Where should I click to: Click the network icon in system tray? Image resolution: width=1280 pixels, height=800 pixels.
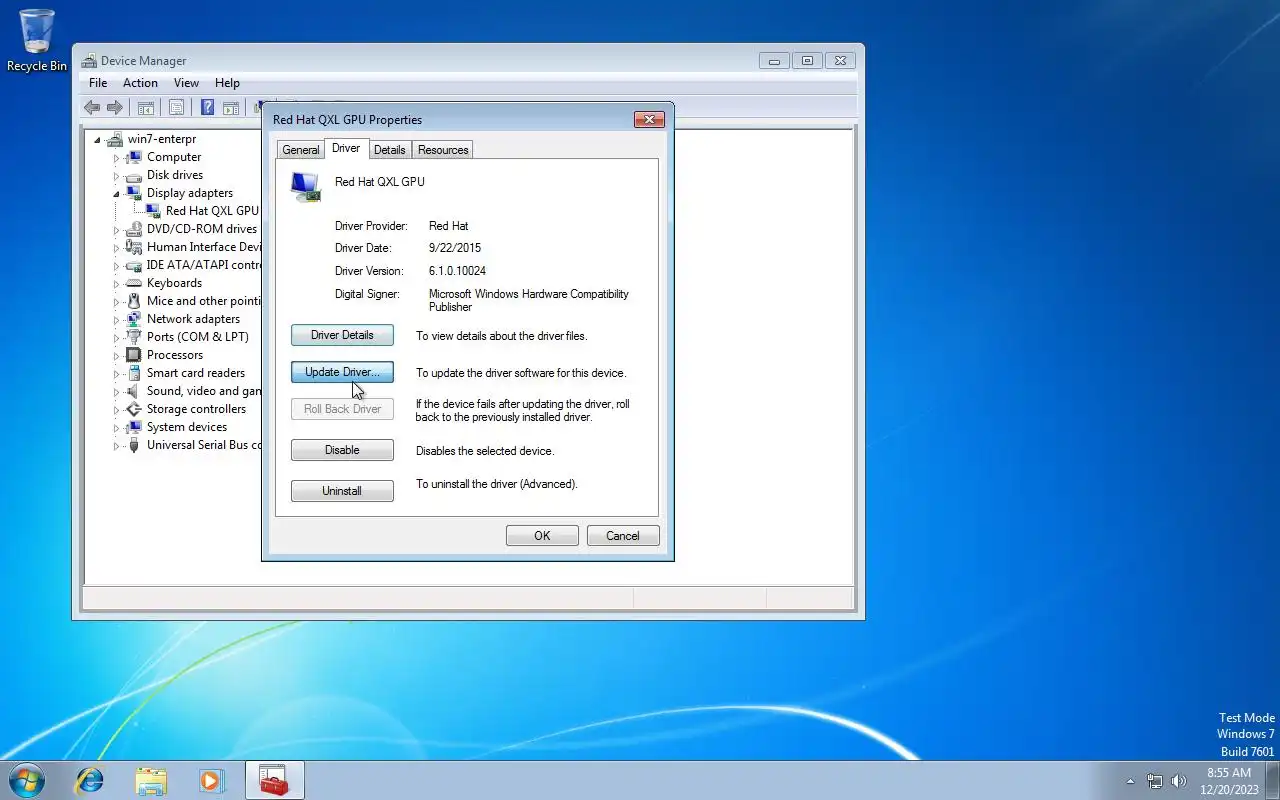(x=1155, y=781)
